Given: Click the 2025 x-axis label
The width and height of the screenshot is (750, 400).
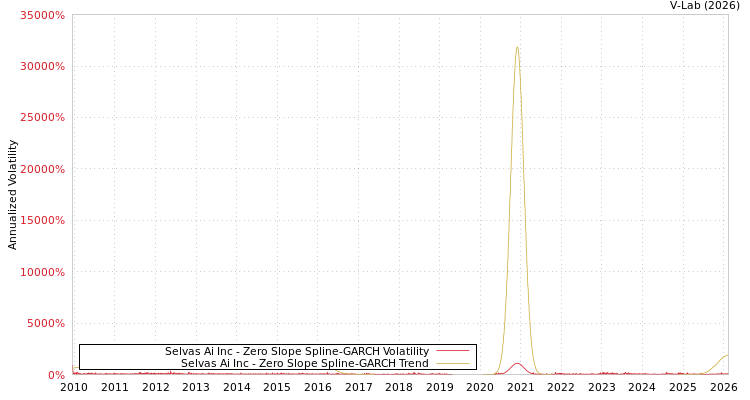Looking at the screenshot, I should pos(683,388).
